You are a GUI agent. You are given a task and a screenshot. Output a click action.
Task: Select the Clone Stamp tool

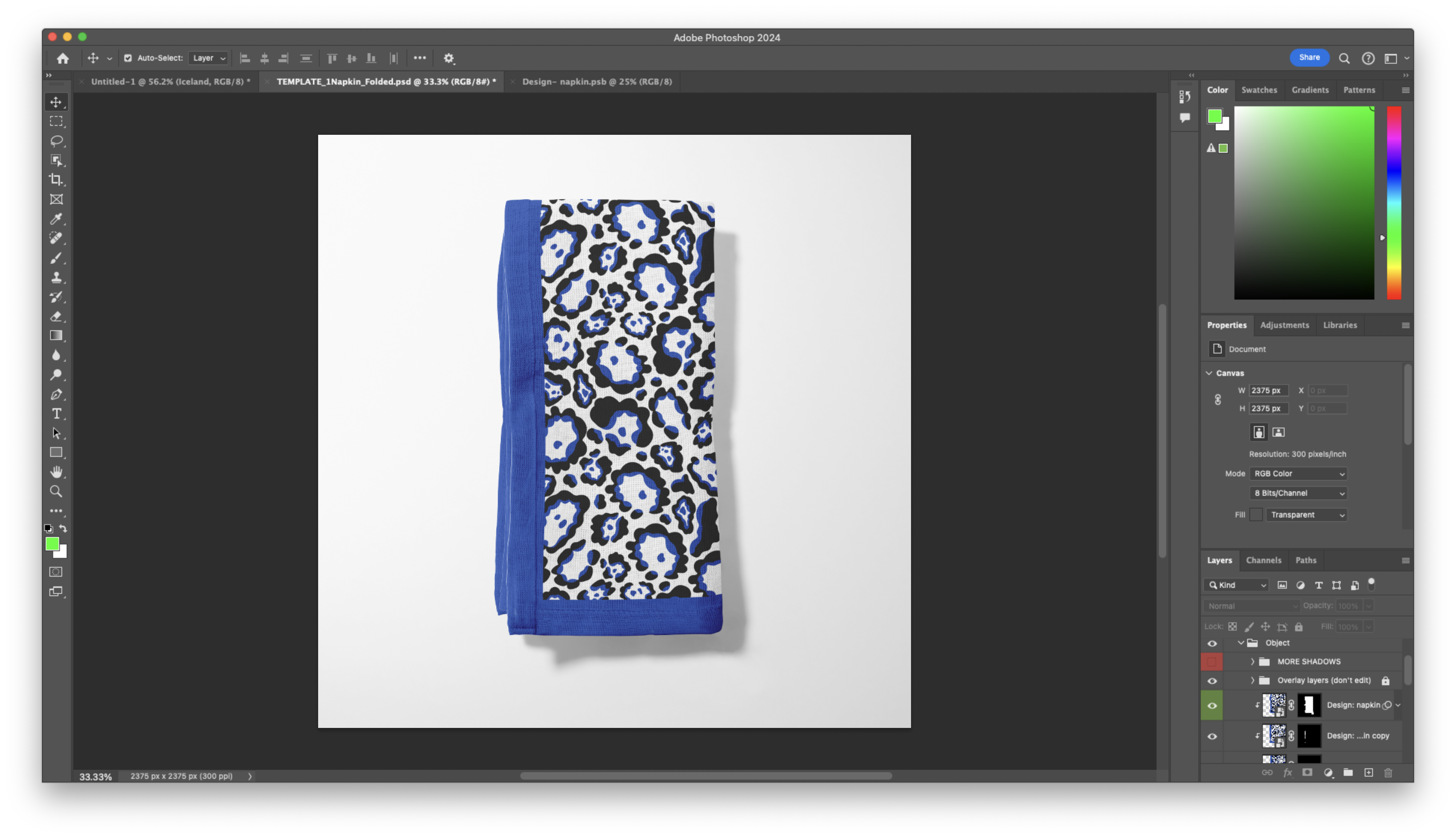coord(56,277)
